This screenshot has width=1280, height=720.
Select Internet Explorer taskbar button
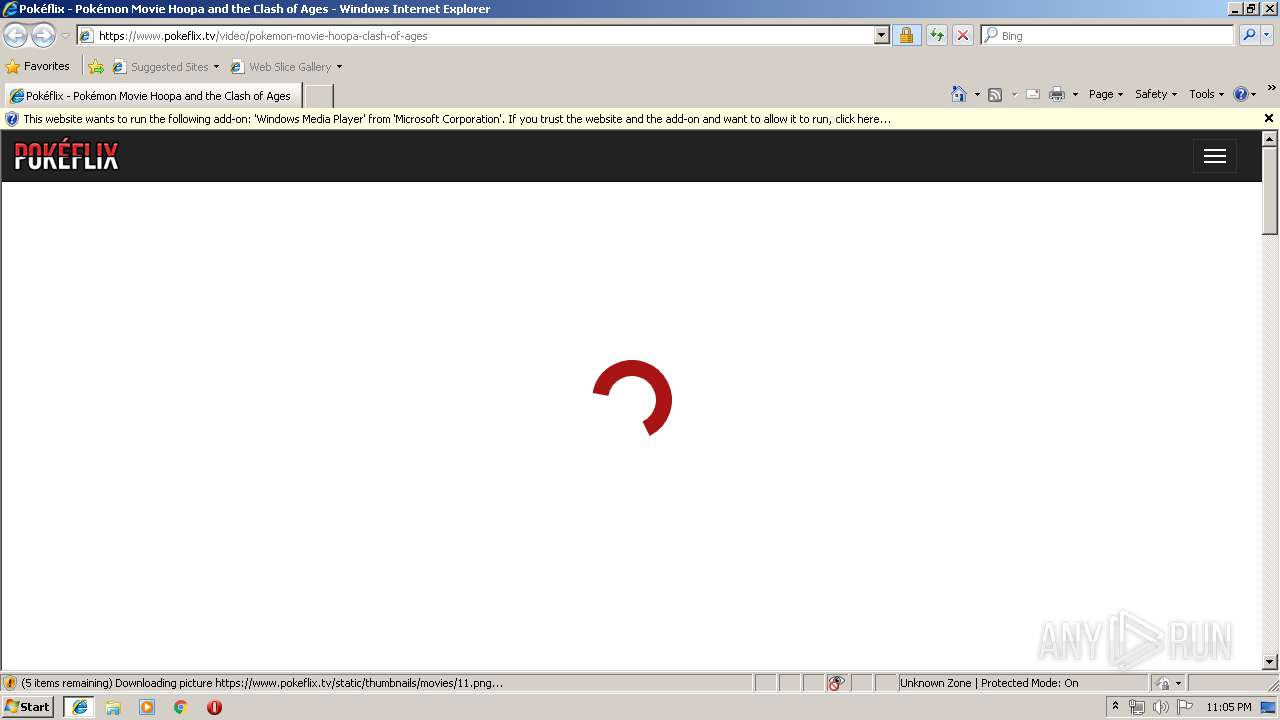click(79, 707)
